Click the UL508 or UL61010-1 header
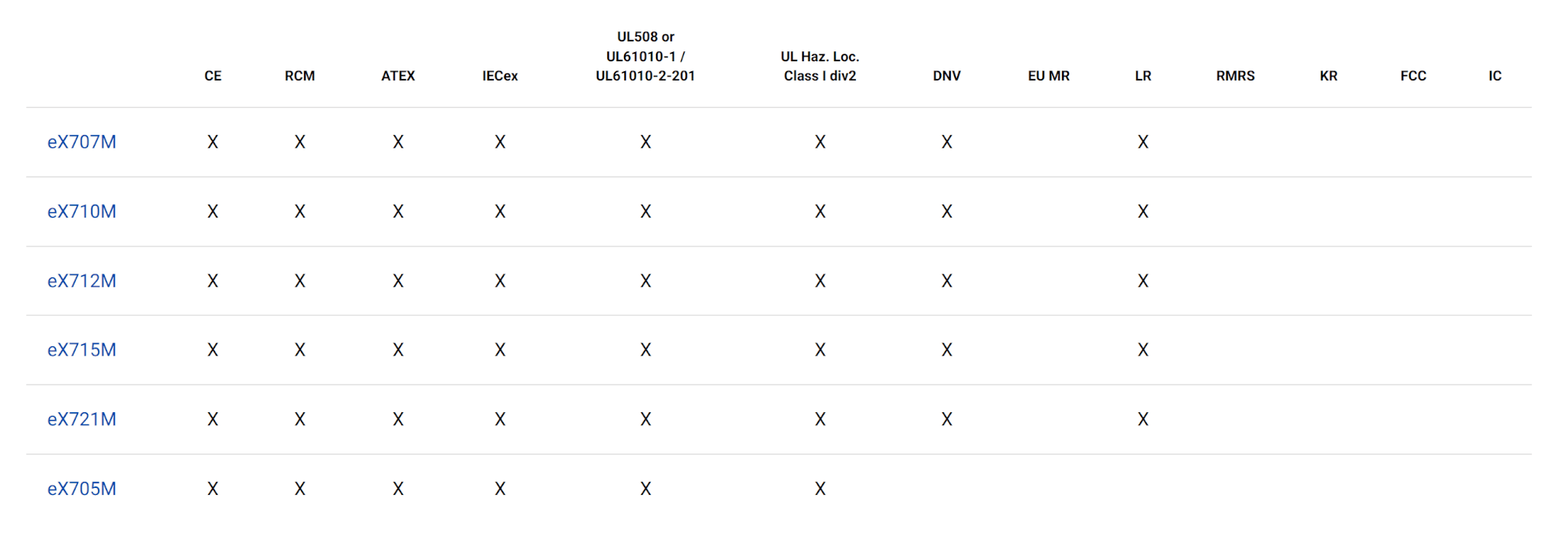The image size is (1568, 547). (645, 57)
